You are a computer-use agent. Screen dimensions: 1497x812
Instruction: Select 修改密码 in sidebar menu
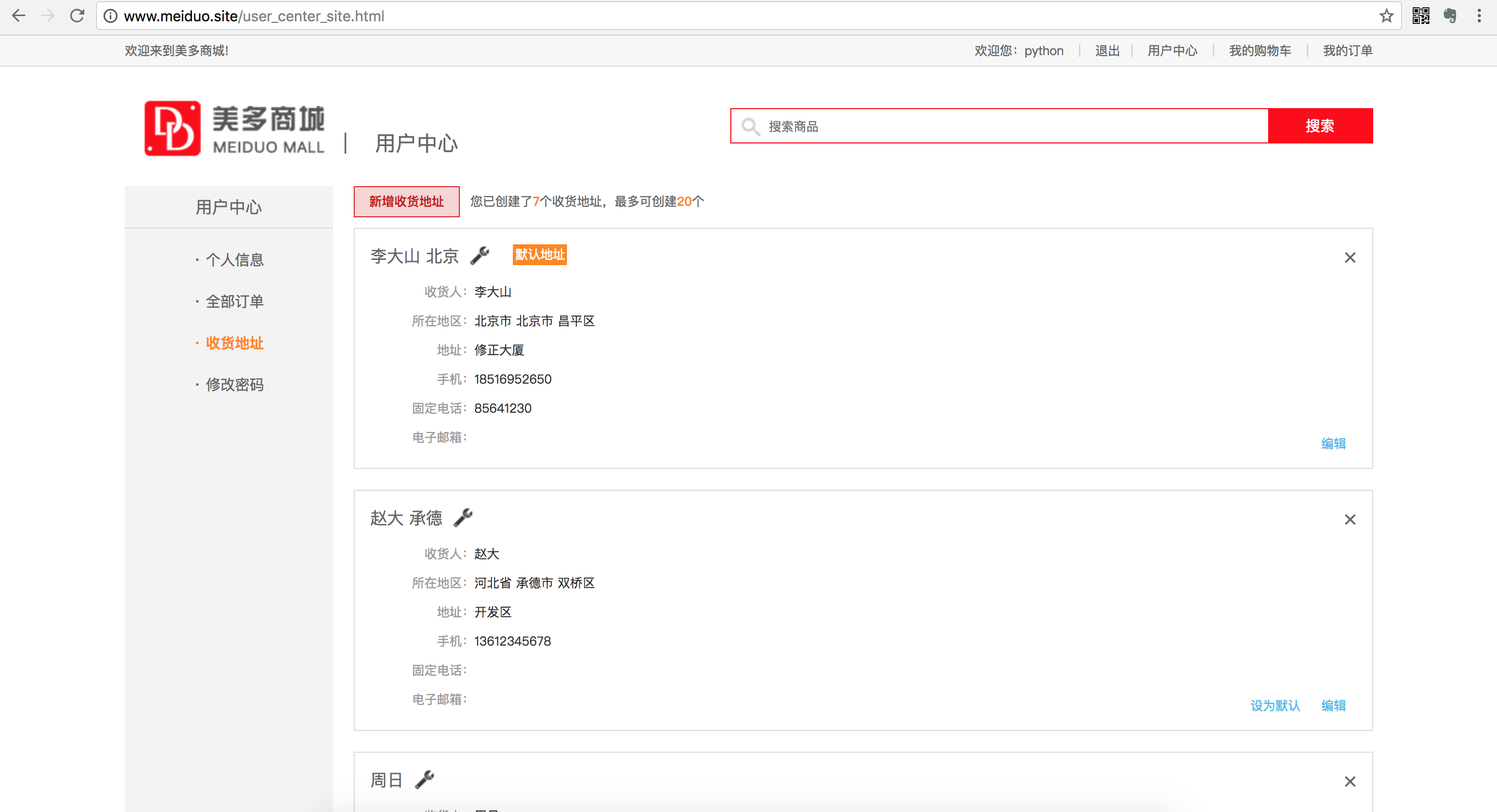(234, 385)
